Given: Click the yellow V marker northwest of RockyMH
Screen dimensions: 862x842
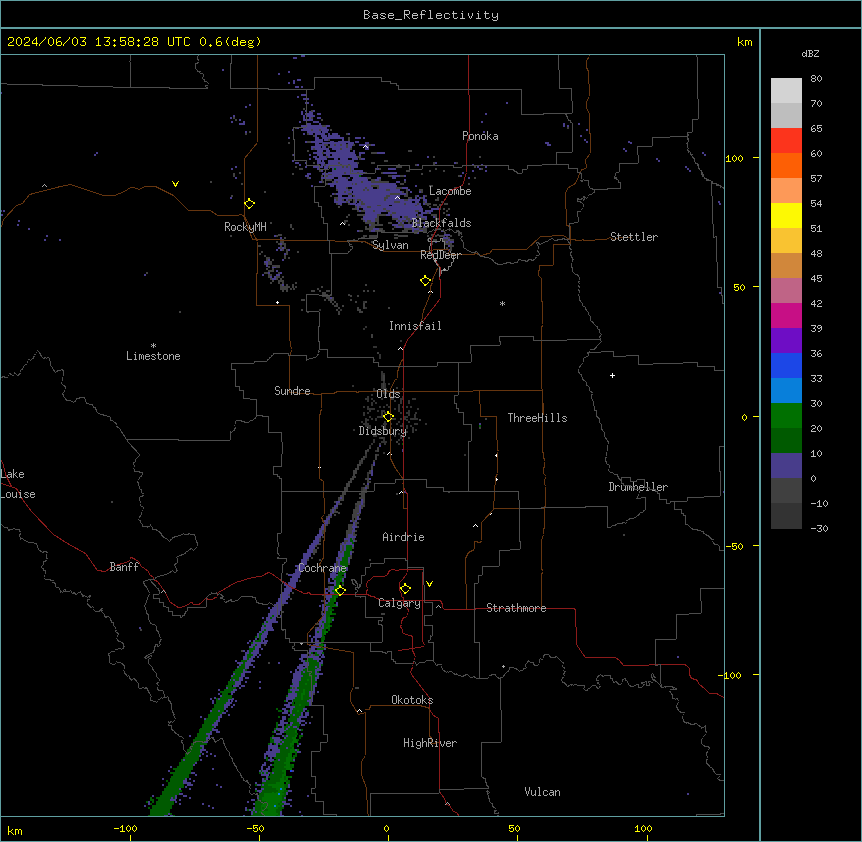Looking at the screenshot, I should (175, 184).
